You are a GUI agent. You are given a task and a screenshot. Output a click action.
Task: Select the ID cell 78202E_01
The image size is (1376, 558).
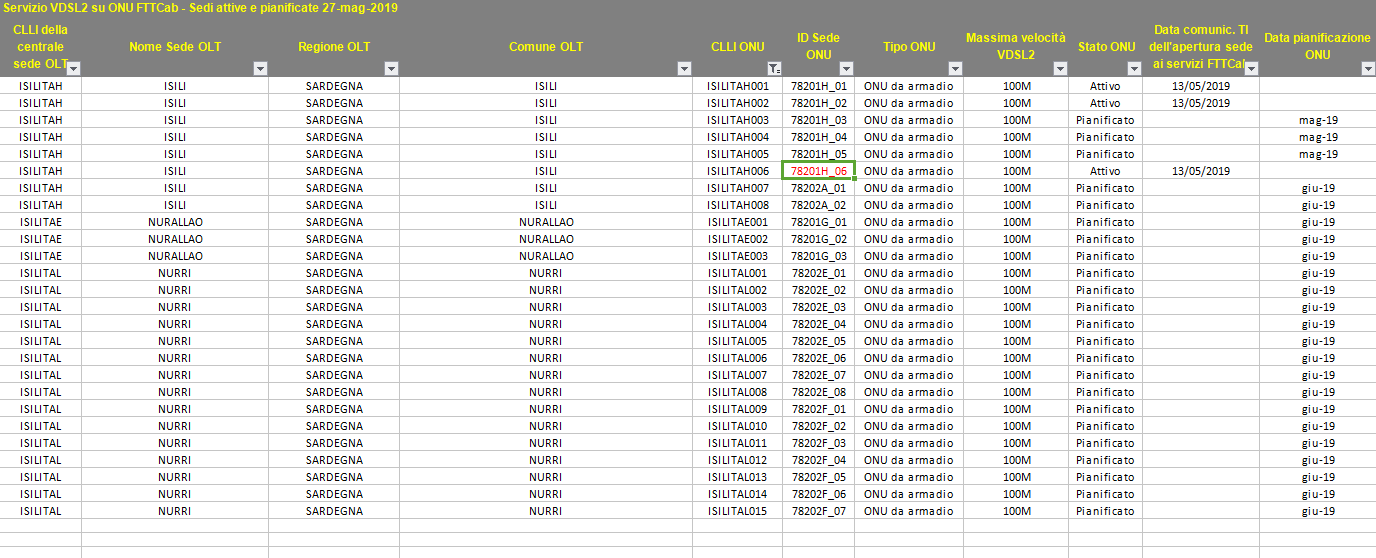click(819, 273)
